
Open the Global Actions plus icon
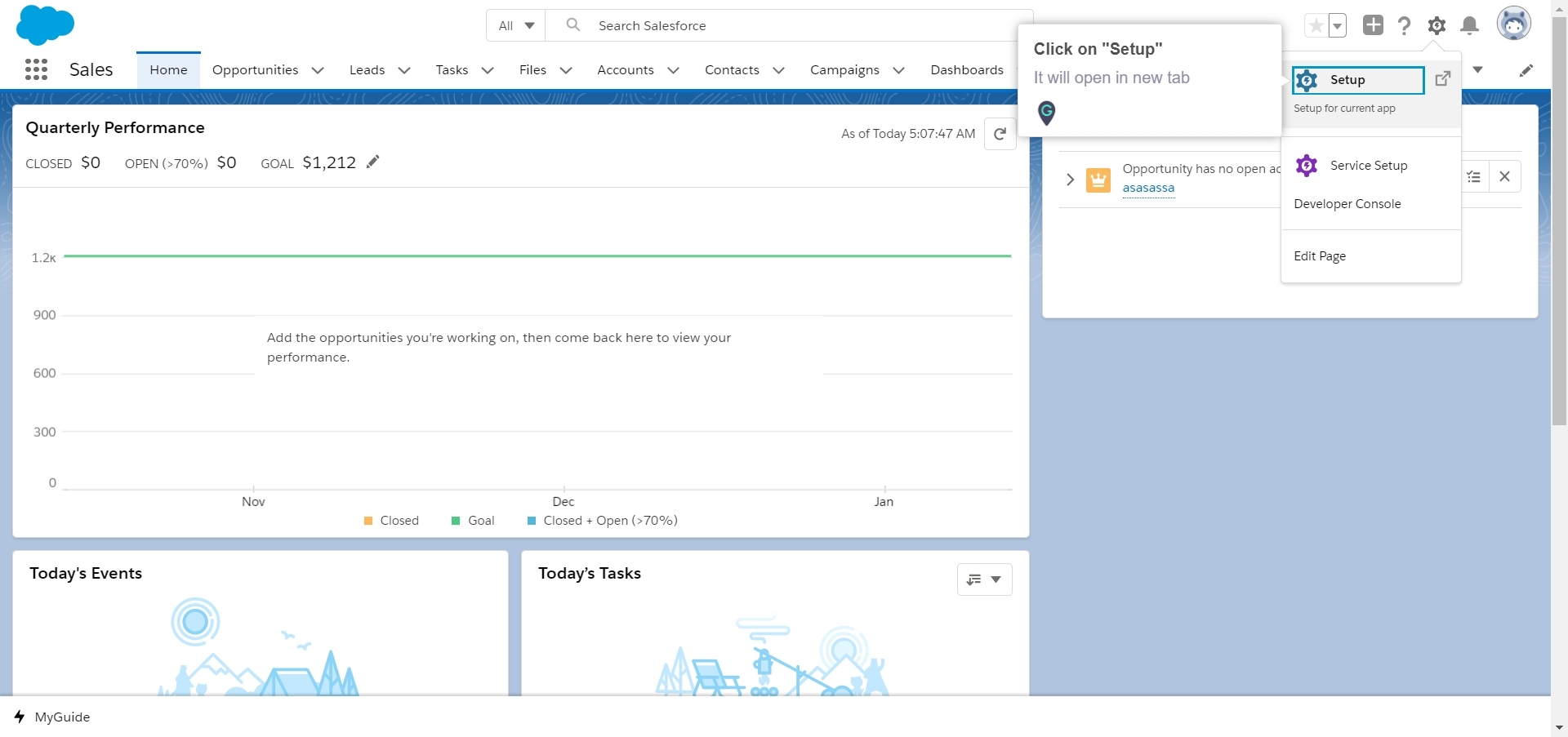1373,25
